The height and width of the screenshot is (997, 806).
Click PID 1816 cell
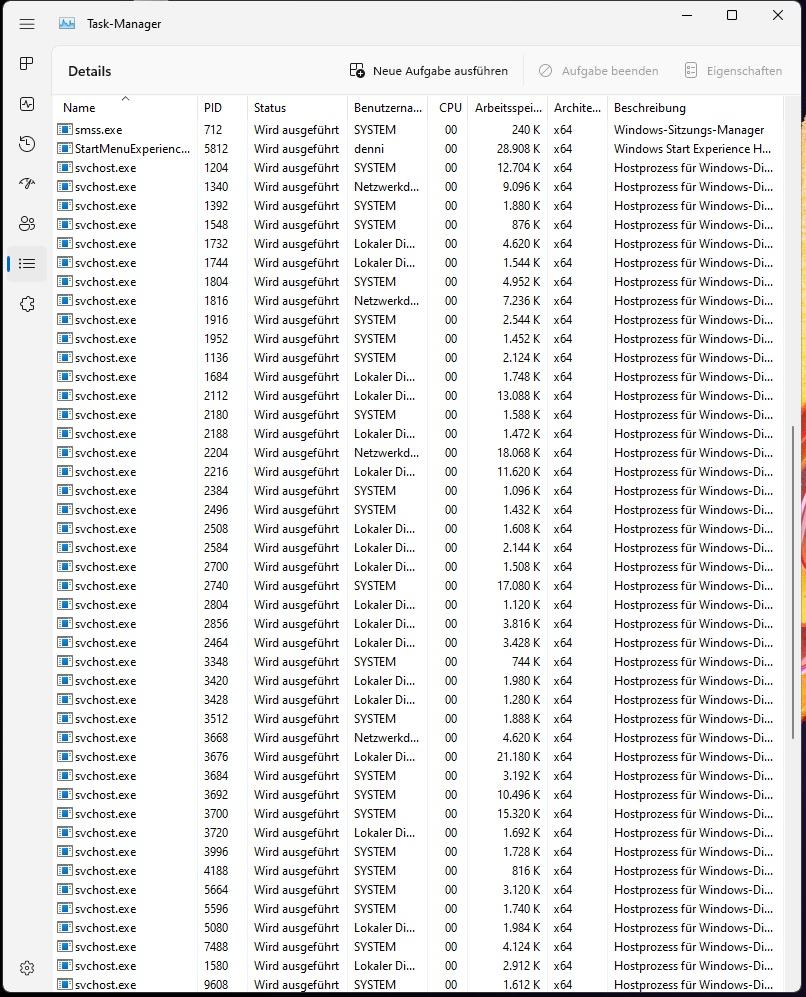[215, 301]
